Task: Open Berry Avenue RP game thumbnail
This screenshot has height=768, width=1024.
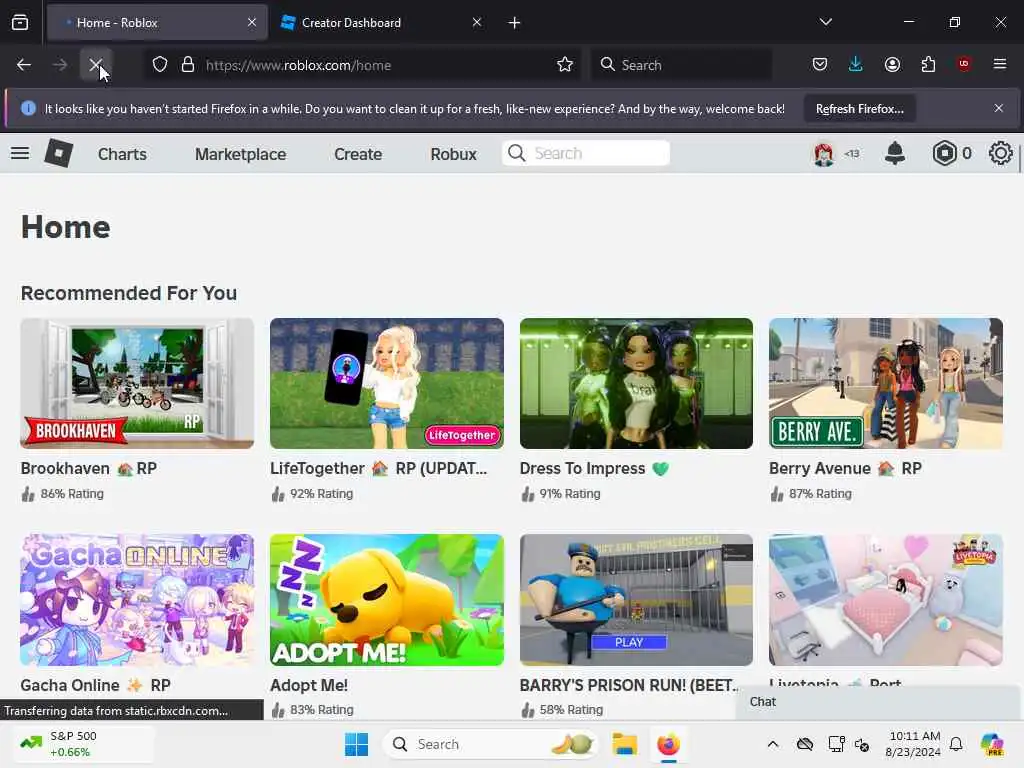Action: click(x=886, y=383)
